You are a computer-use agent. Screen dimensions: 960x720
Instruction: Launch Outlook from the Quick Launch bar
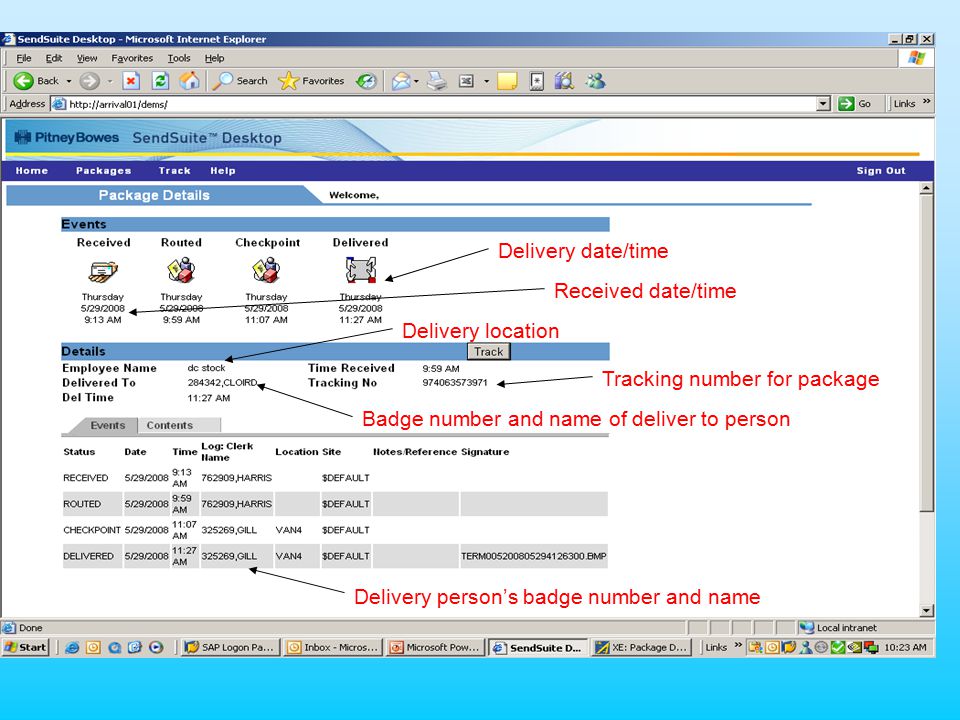point(93,647)
